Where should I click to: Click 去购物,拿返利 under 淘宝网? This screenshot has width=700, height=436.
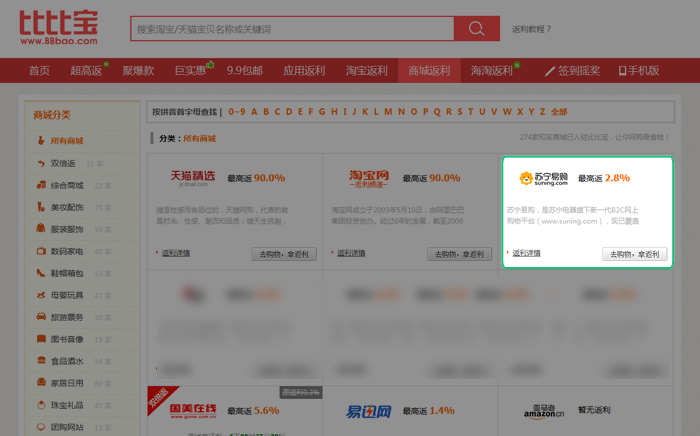pyautogui.click(x=459, y=254)
